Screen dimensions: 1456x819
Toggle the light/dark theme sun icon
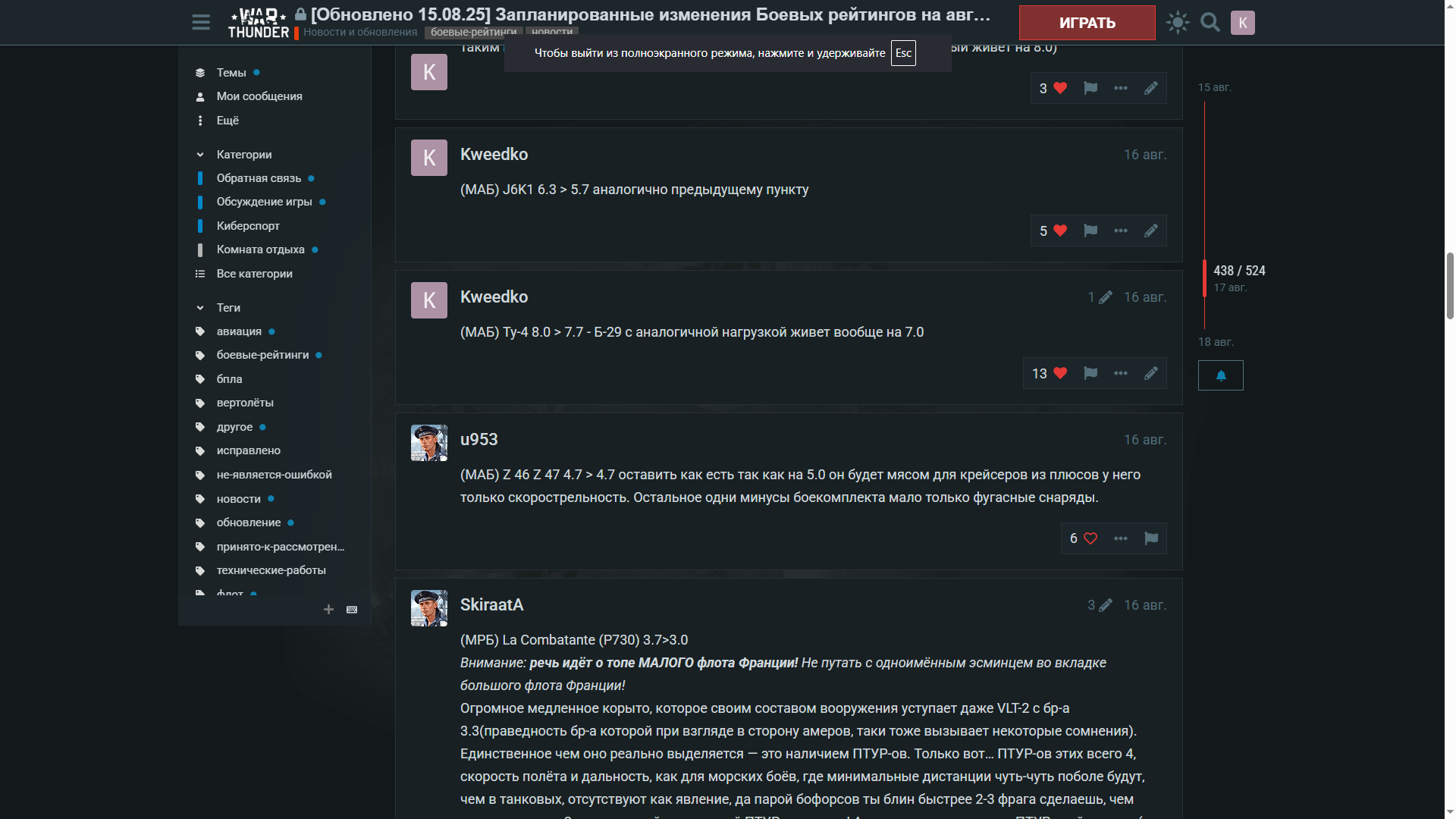coord(1178,23)
